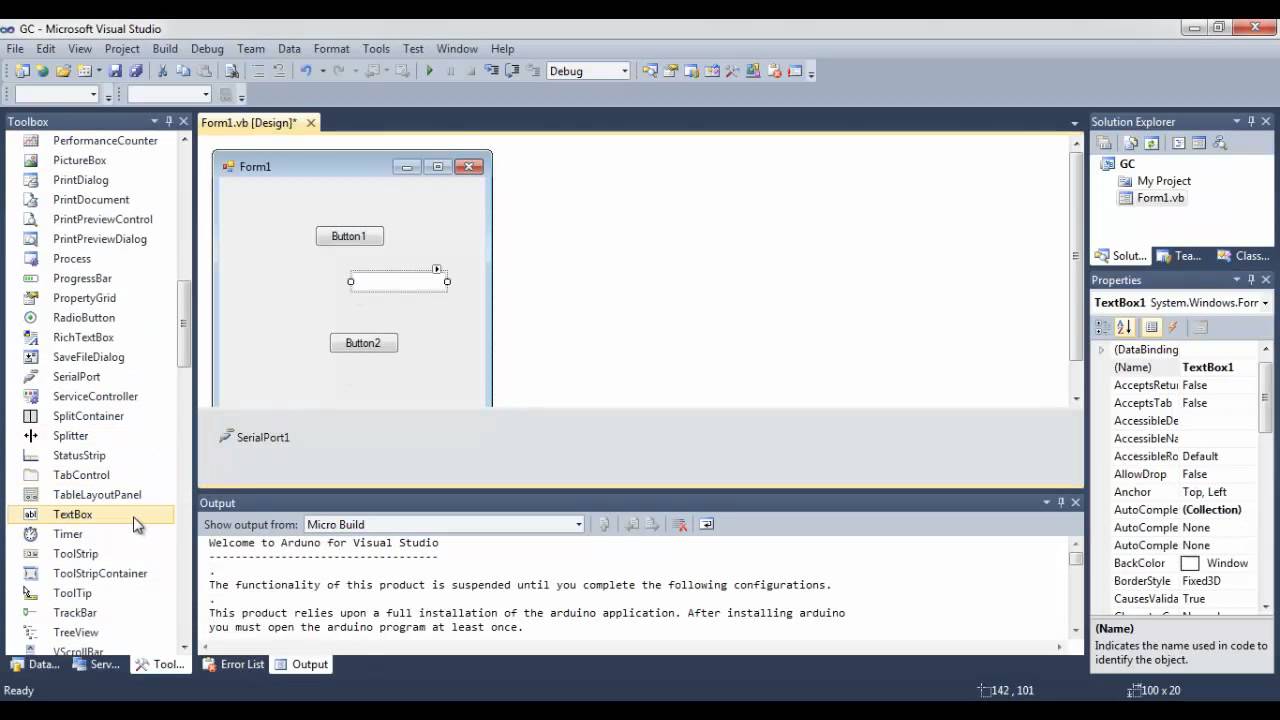Screen dimensions: 1280x720
Task: Open the Build menu
Action: [165, 48]
